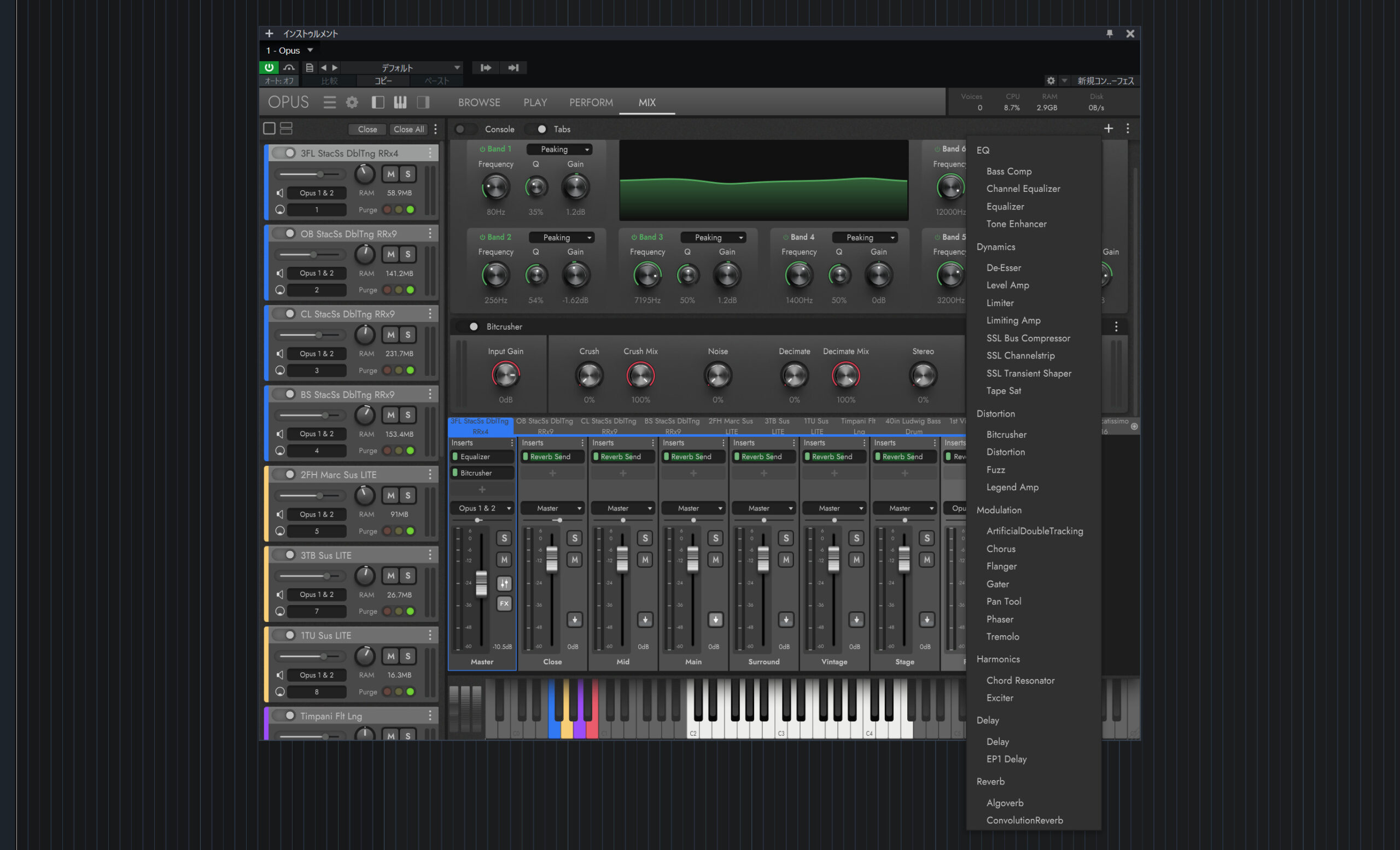Switch to single instrument view icon
The height and width of the screenshot is (850, 1400).
click(269, 129)
